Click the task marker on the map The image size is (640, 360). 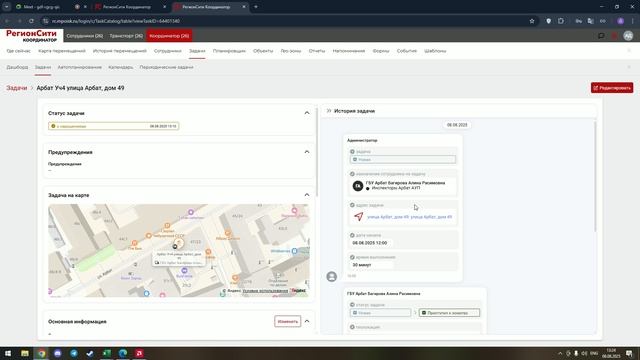tap(178, 244)
